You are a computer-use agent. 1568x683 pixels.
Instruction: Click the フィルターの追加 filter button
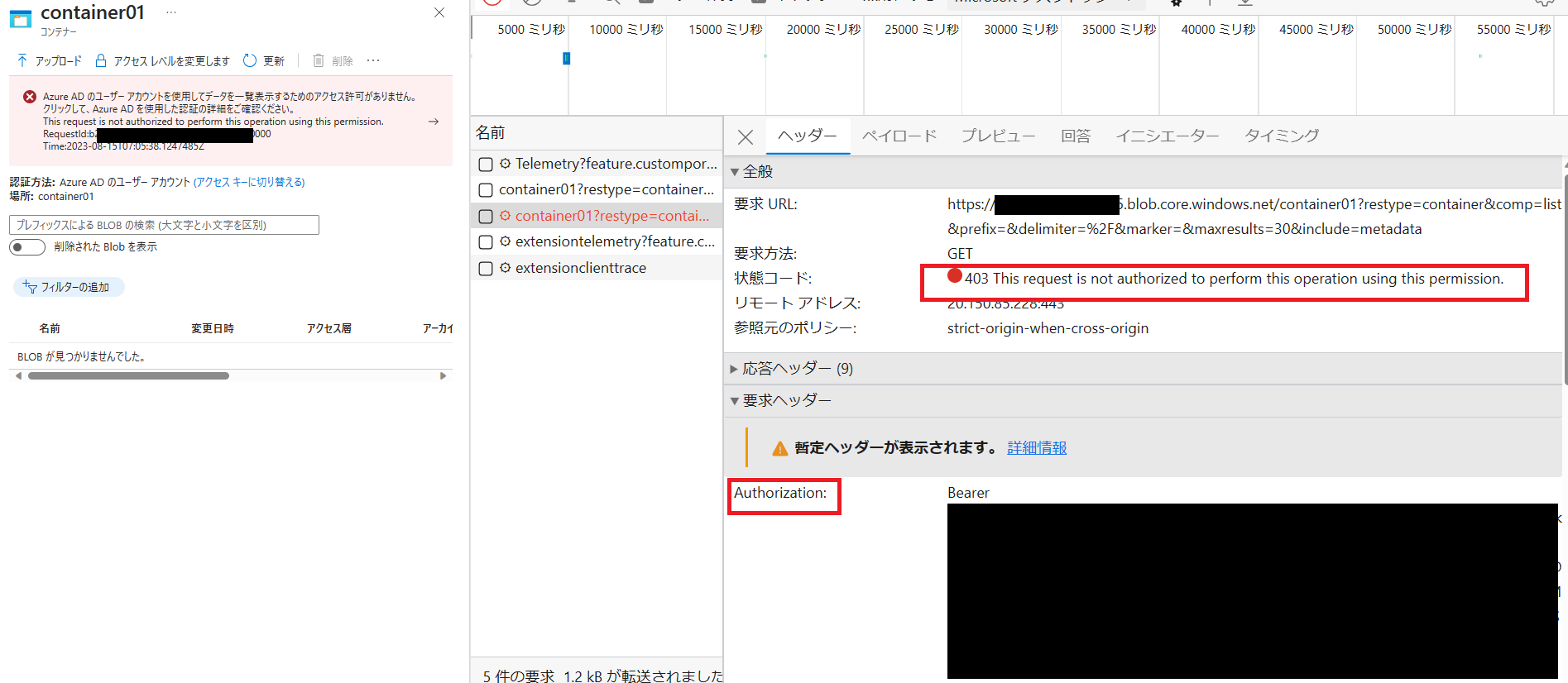(69, 287)
